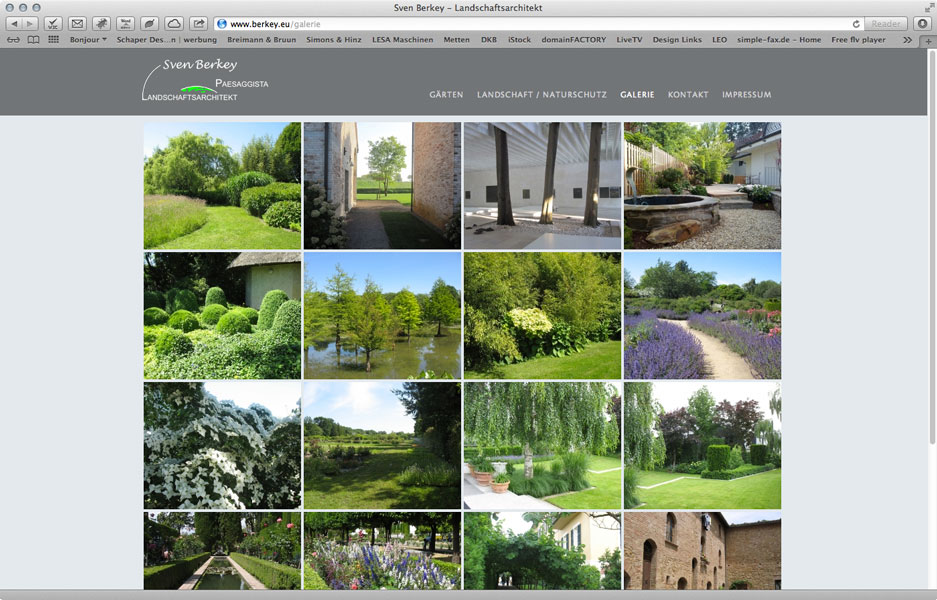Open the tree trunks courtyard photo
Viewport: 937px width, 600px height.
543,186
